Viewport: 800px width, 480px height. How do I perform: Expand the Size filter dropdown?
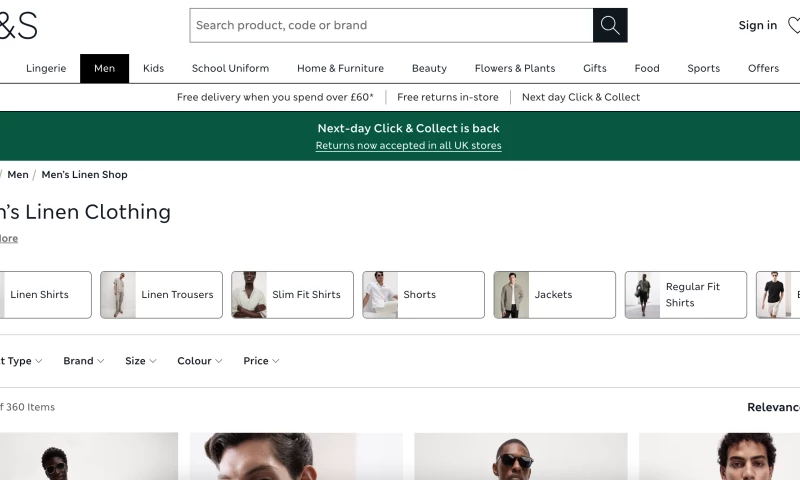tap(141, 361)
